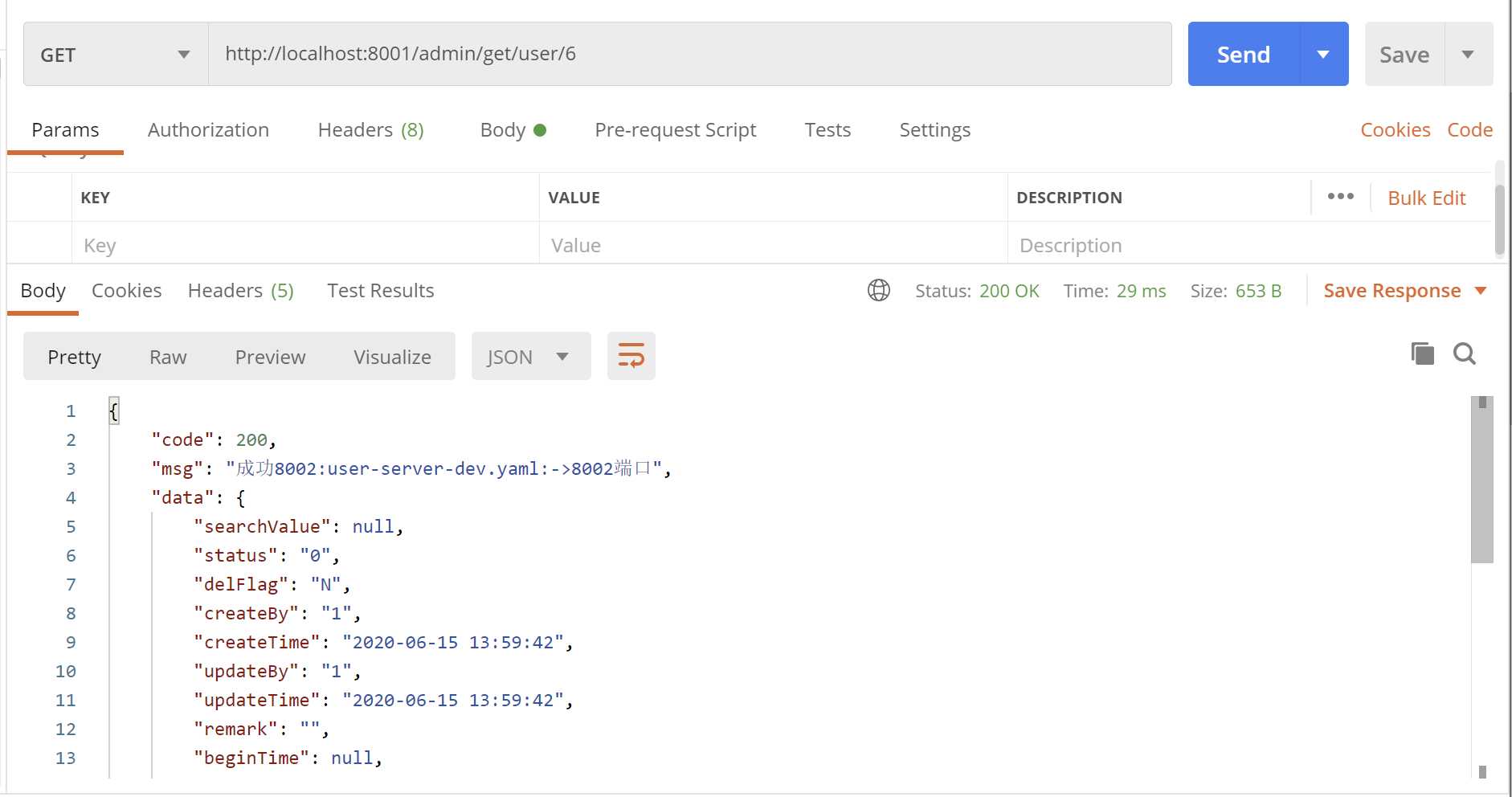Expand the Send button dropdown arrow
The width and height of the screenshot is (1512, 797).
click(x=1324, y=55)
